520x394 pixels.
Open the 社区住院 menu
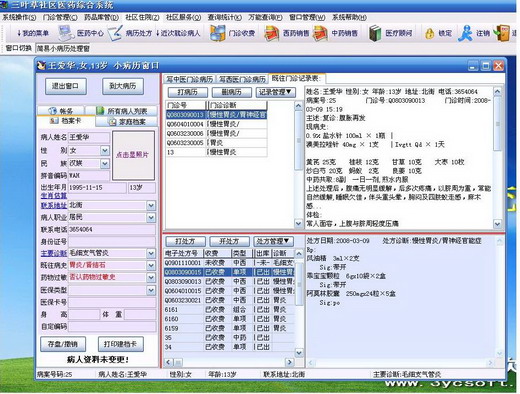pyautogui.click(x=142, y=17)
